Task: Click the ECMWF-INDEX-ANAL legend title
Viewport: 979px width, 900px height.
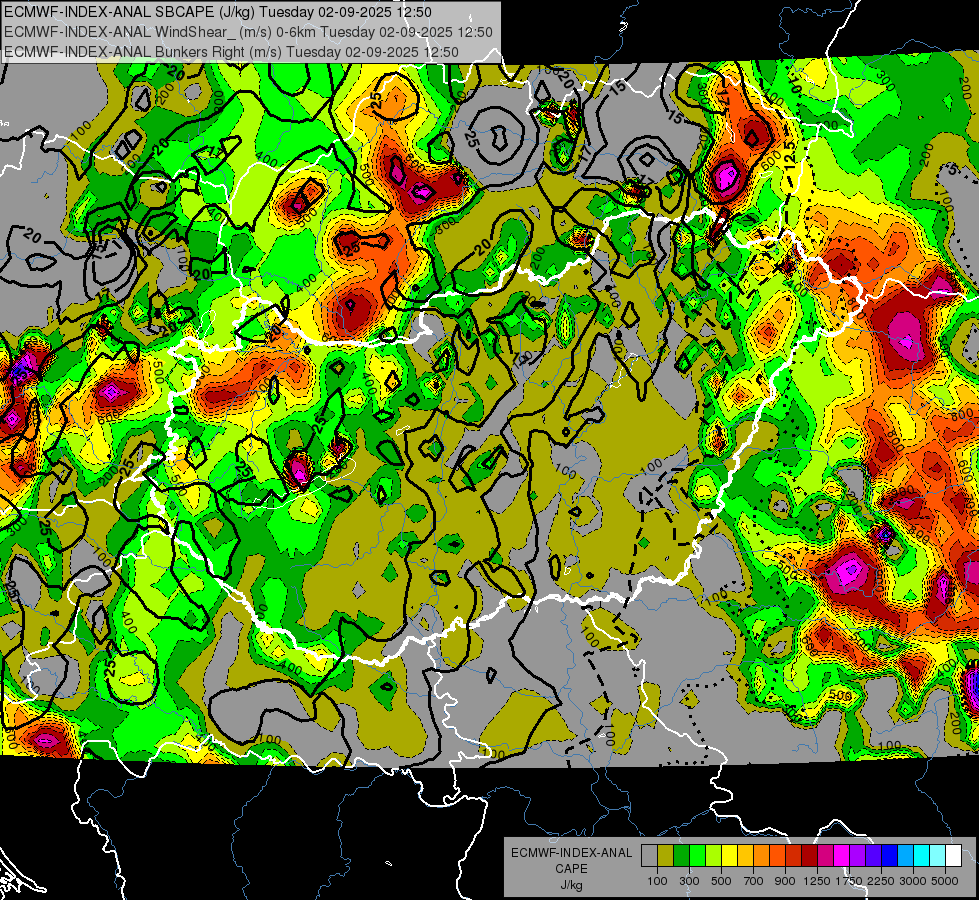Action: coord(571,853)
